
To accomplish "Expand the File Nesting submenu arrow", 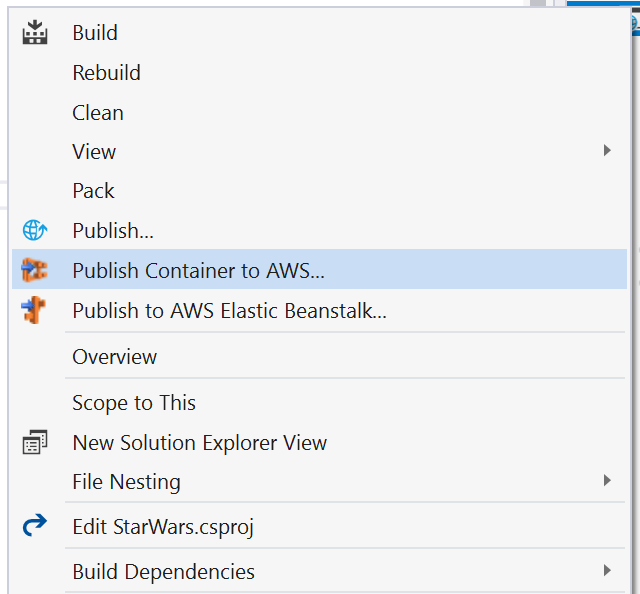I will (x=607, y=481).
